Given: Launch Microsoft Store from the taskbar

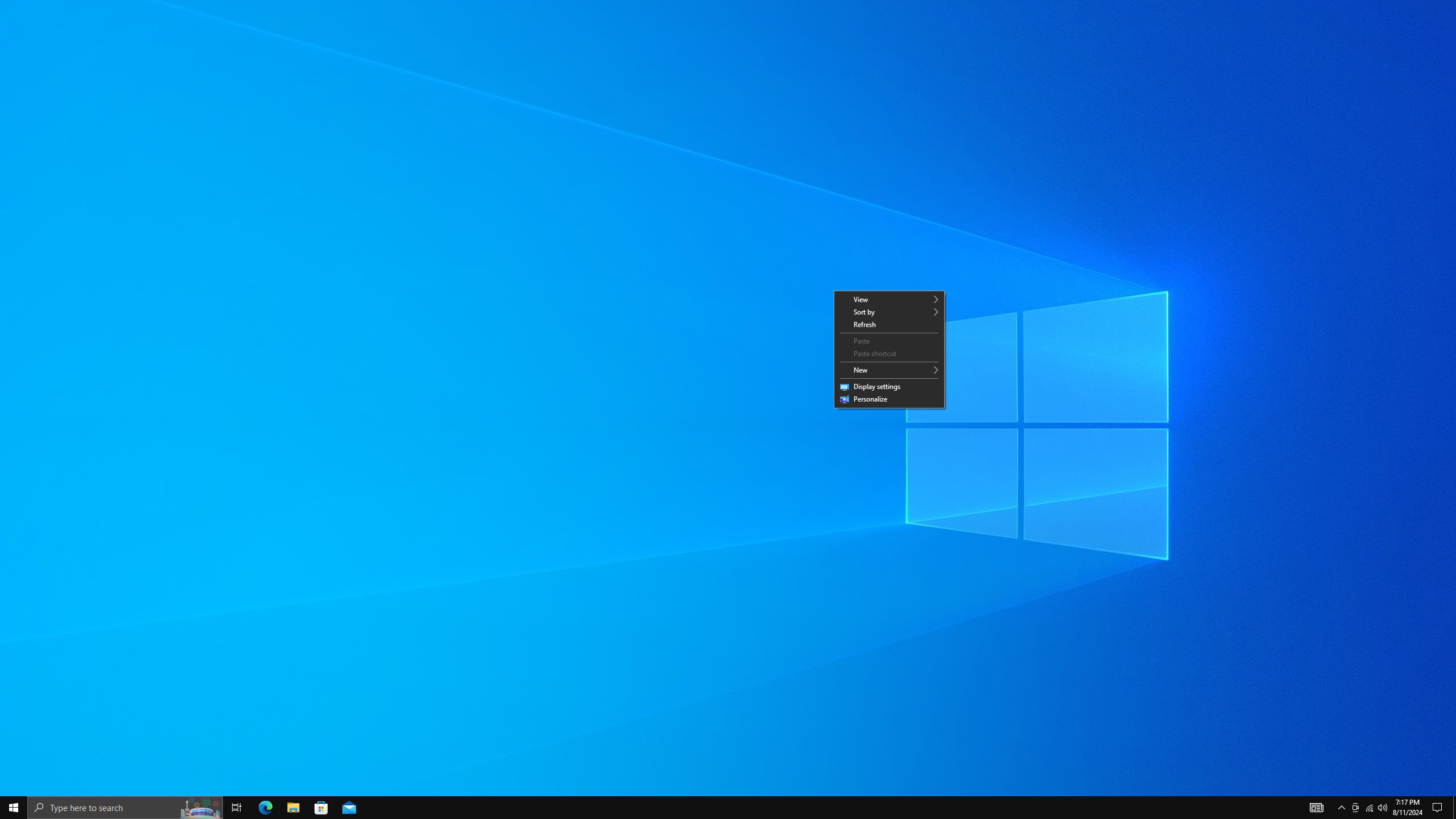Looking at the screenshot, I should [x=321, y=807].
